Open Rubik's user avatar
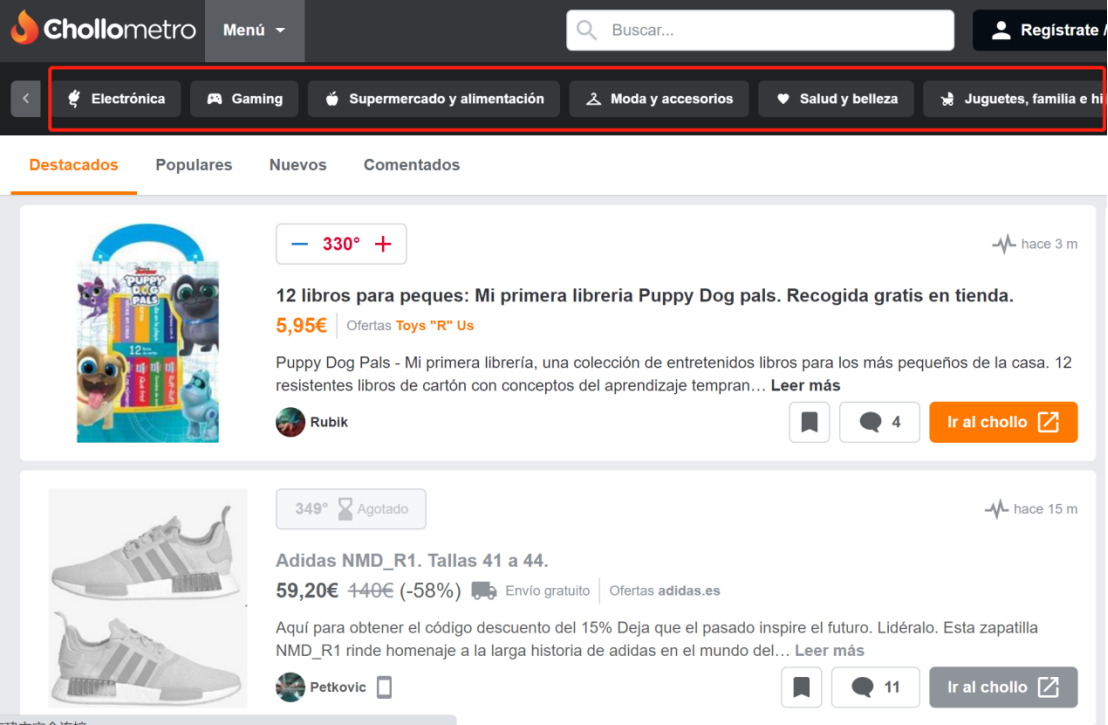 tap(290, 423)
